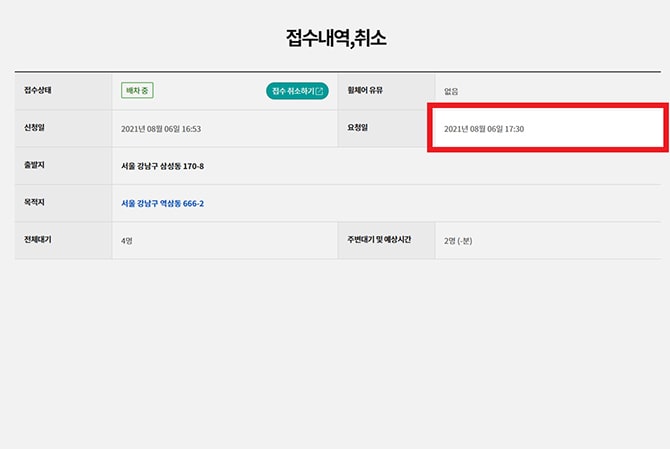Click the 신청일 label
670x449 pixels.
[x=34, y=127]
